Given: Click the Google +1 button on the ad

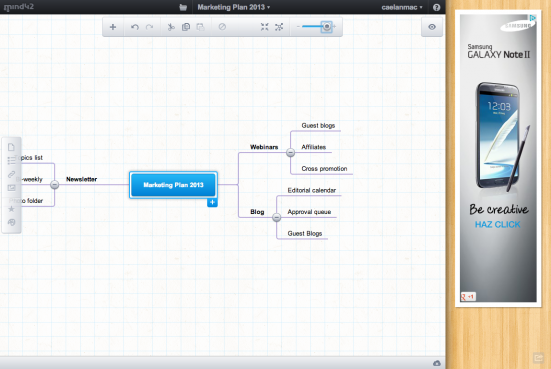Looking at the screenshot, I should tap(468, 297).
